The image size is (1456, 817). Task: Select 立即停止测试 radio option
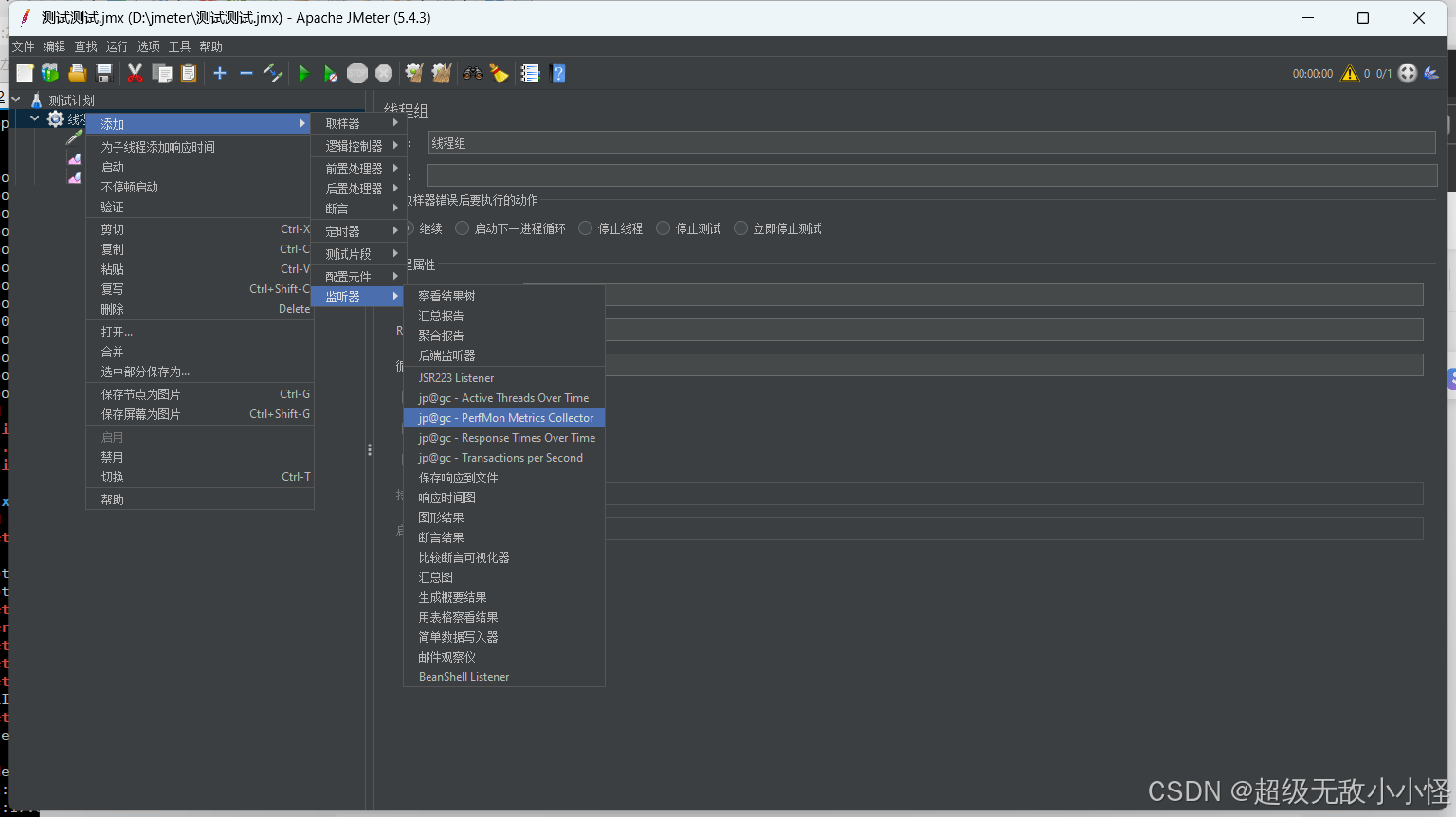pos(777,228)
